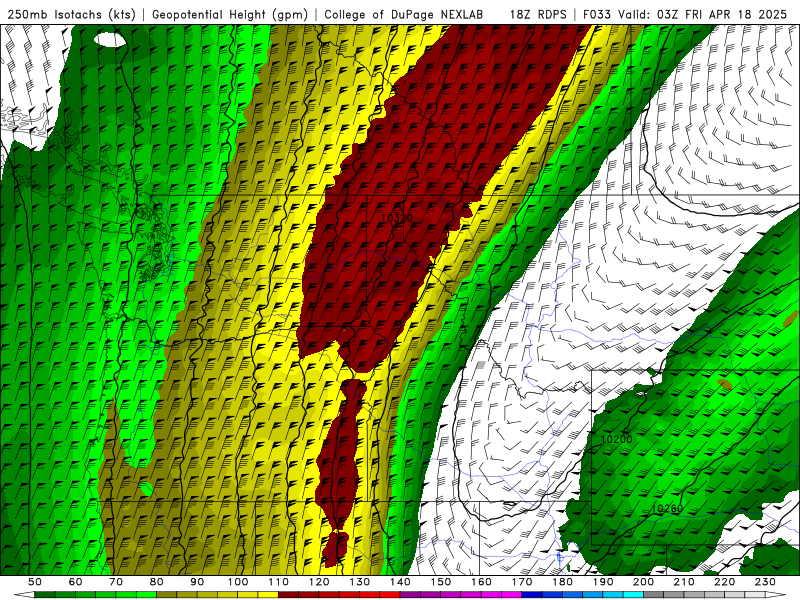800x600 pixels.
Task: Click the '250mb Isotachs (kts)' title text
Action: [x=71, y=15]
